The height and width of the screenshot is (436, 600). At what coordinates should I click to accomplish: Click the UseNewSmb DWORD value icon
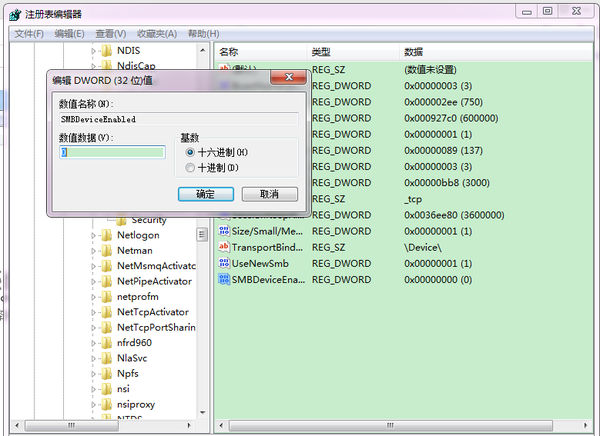click(224, 263)
